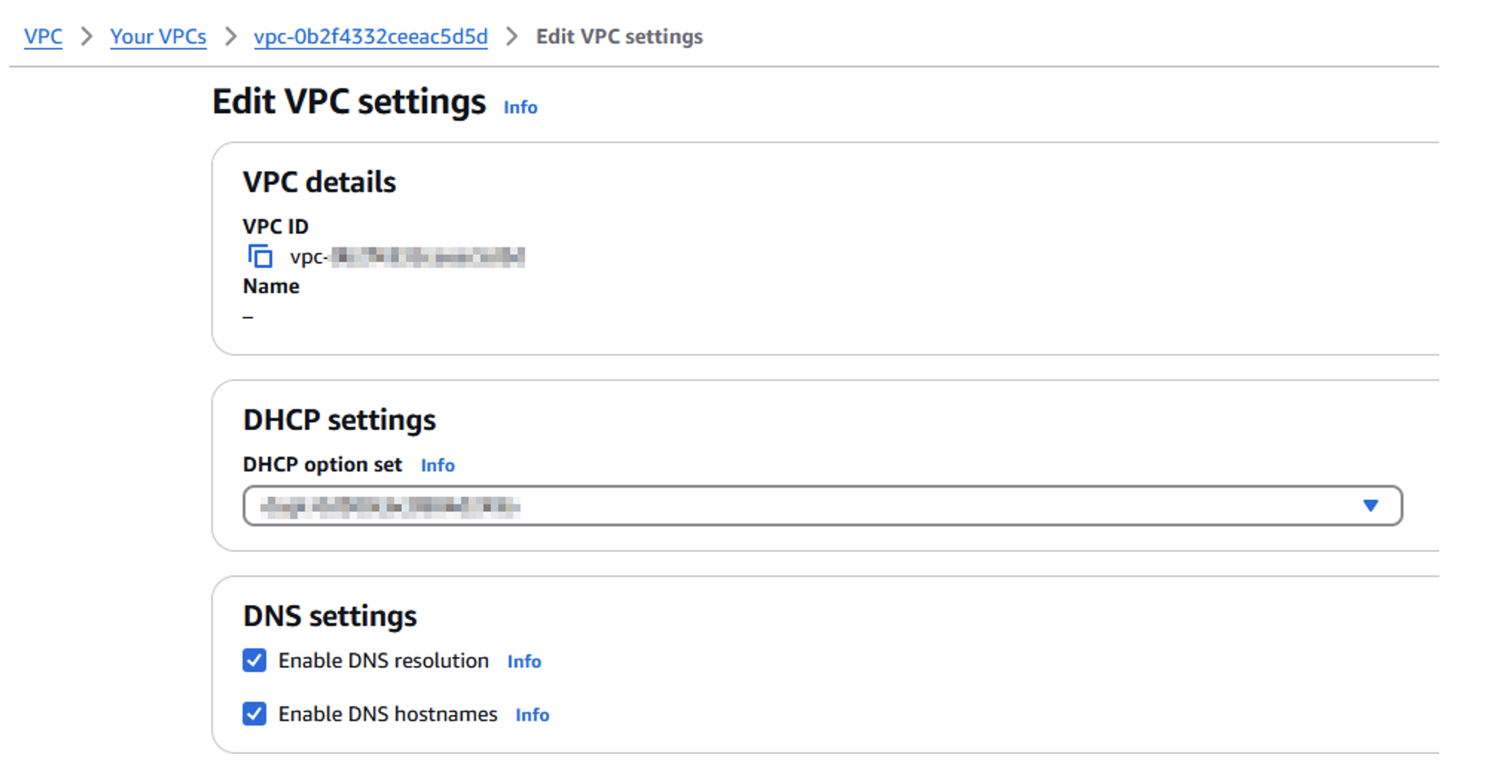The image size is (1512, 784).
Task: Click the chevron separator after Your VPCs
Action: (x=231, y=37)
